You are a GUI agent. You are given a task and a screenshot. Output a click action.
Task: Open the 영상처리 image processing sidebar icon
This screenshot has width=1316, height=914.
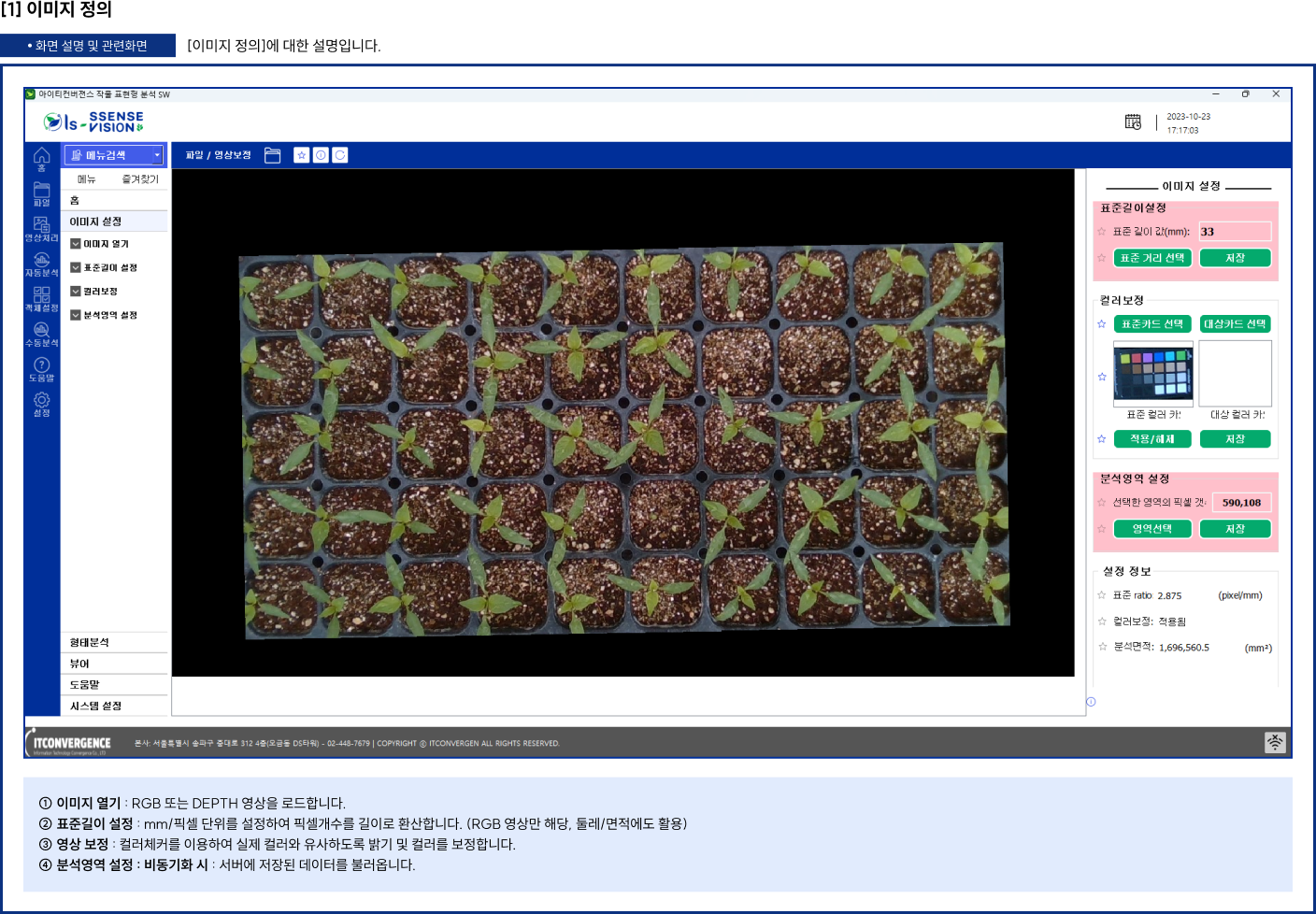(x=41, y=227)
